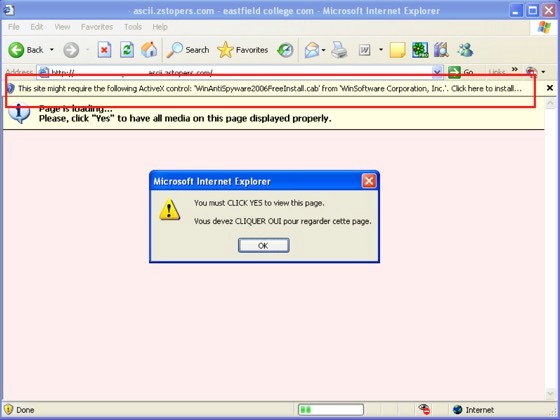Click 'You must CLICK YES' dialog text

259,203
